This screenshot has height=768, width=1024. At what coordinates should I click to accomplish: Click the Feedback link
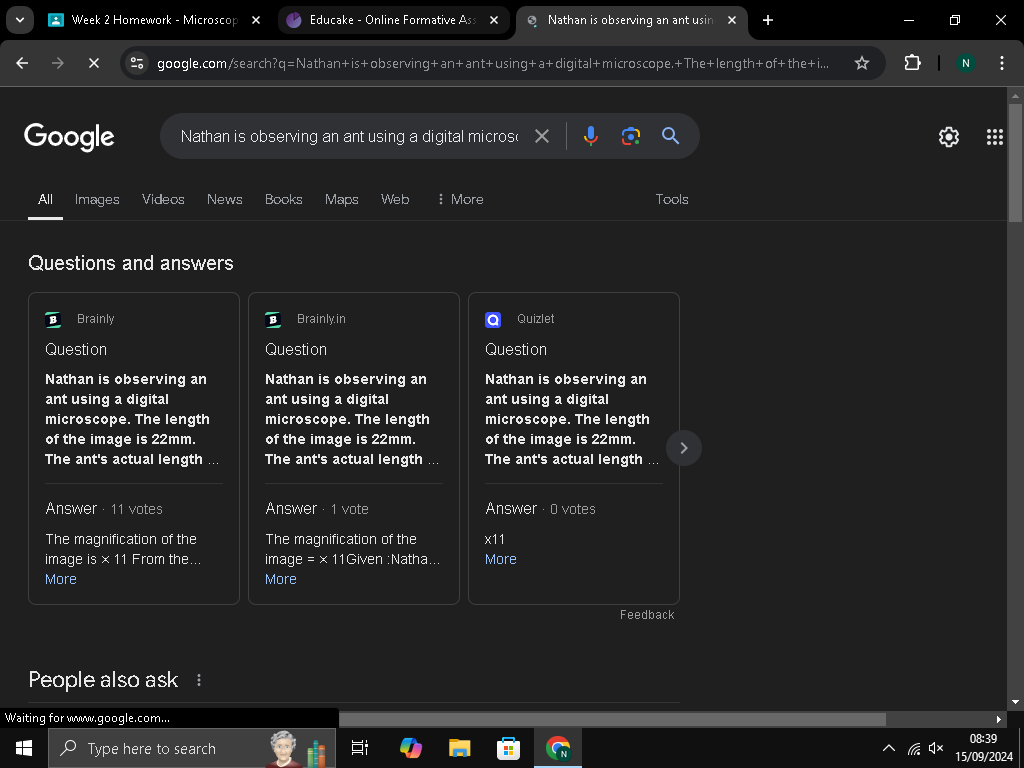647,615
